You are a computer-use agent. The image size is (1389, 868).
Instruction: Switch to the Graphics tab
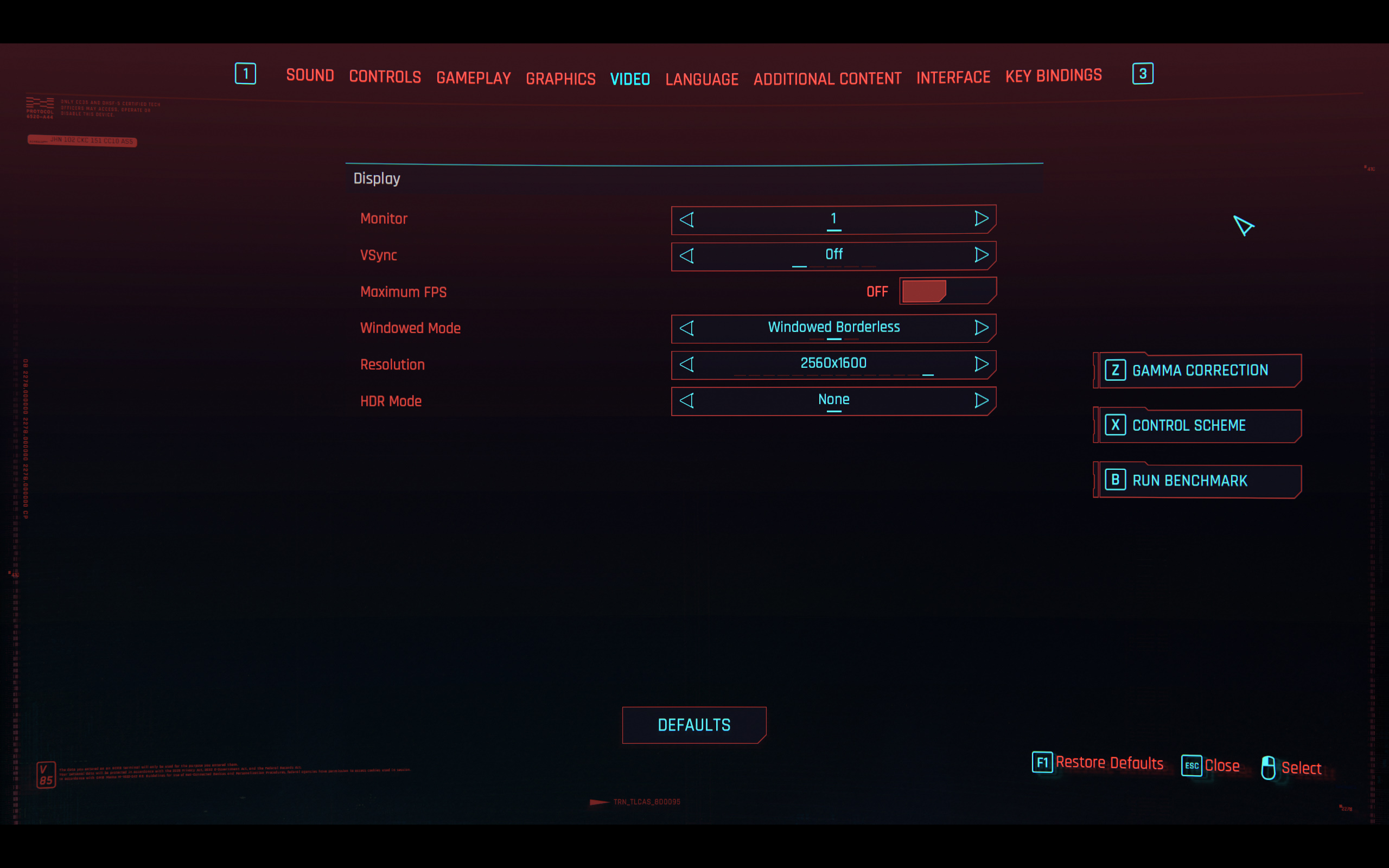coord(560,79)
